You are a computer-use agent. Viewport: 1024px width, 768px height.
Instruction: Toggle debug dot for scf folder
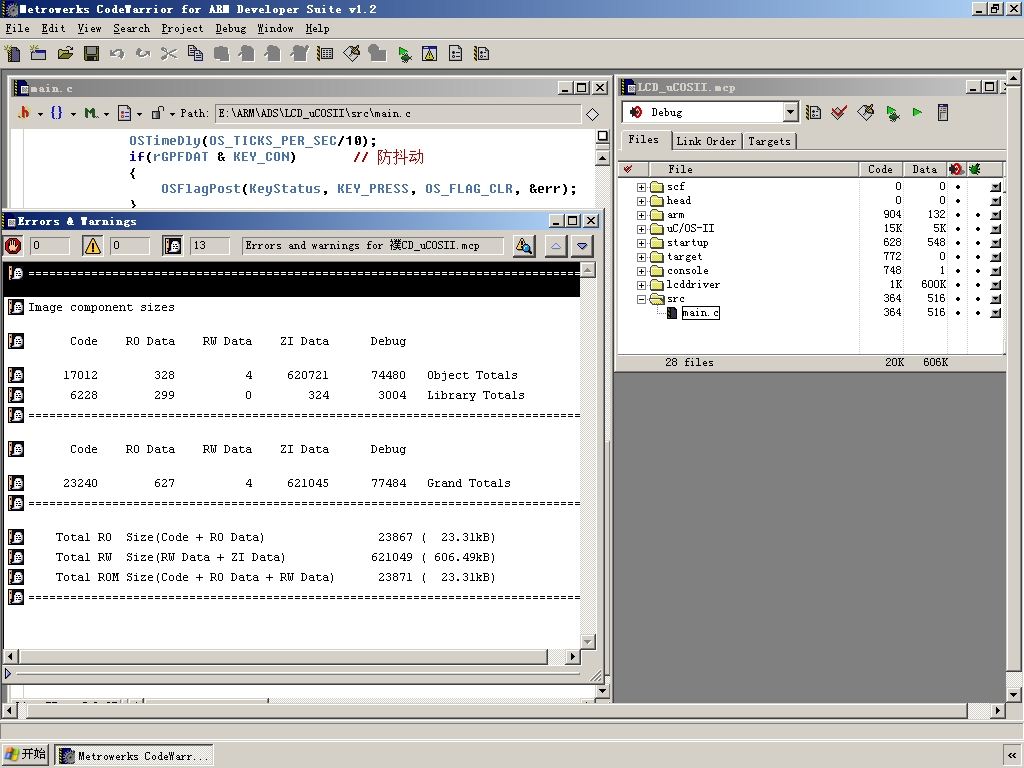click(957, 187)
